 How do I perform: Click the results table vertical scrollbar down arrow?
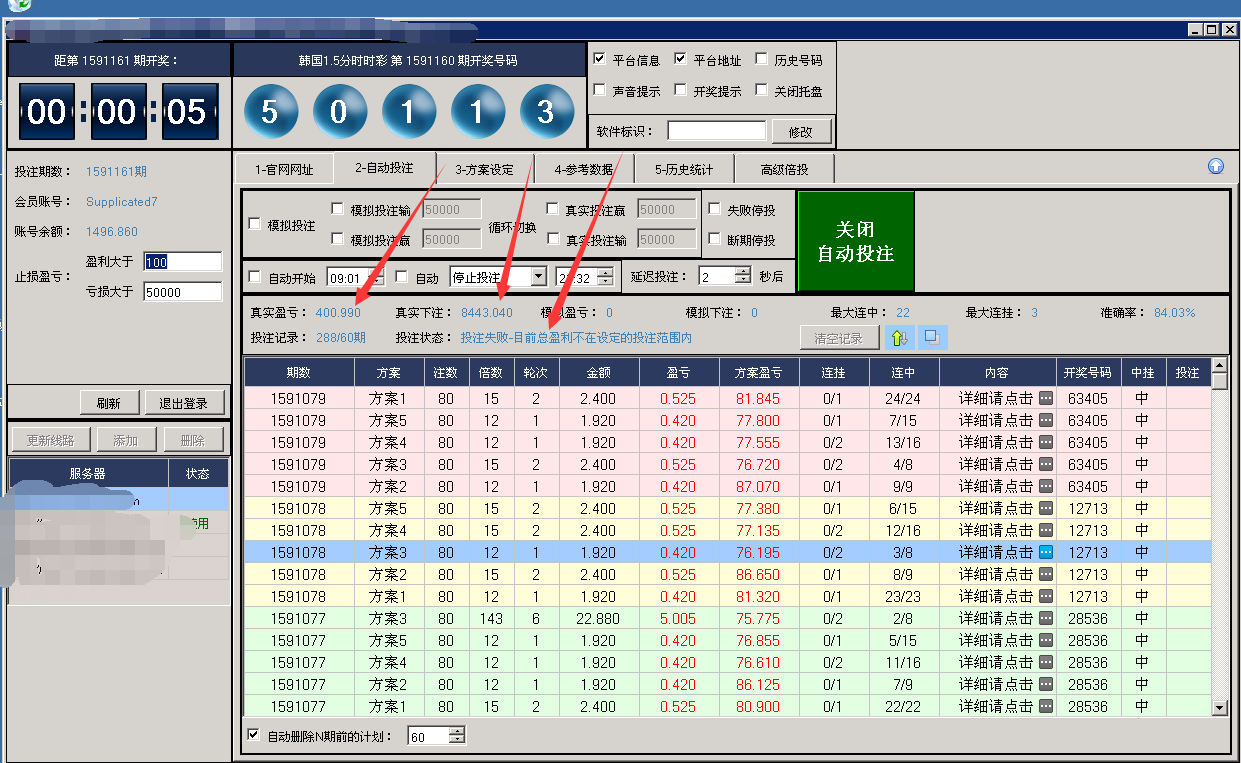click(x=1219, y=708)
